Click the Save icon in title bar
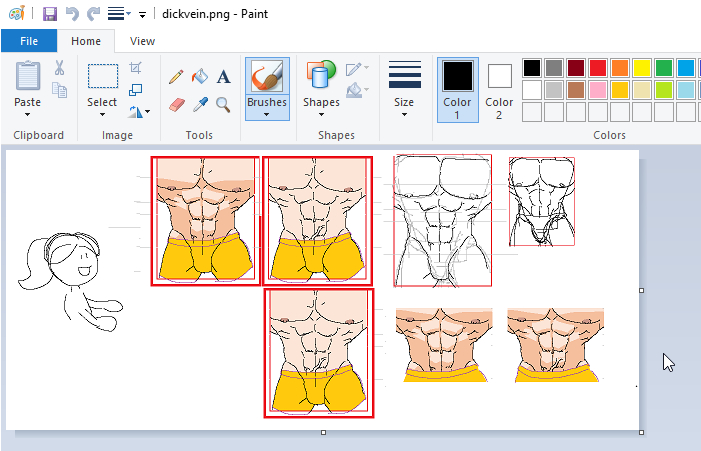The image size is (701, 451). [49, 14]
